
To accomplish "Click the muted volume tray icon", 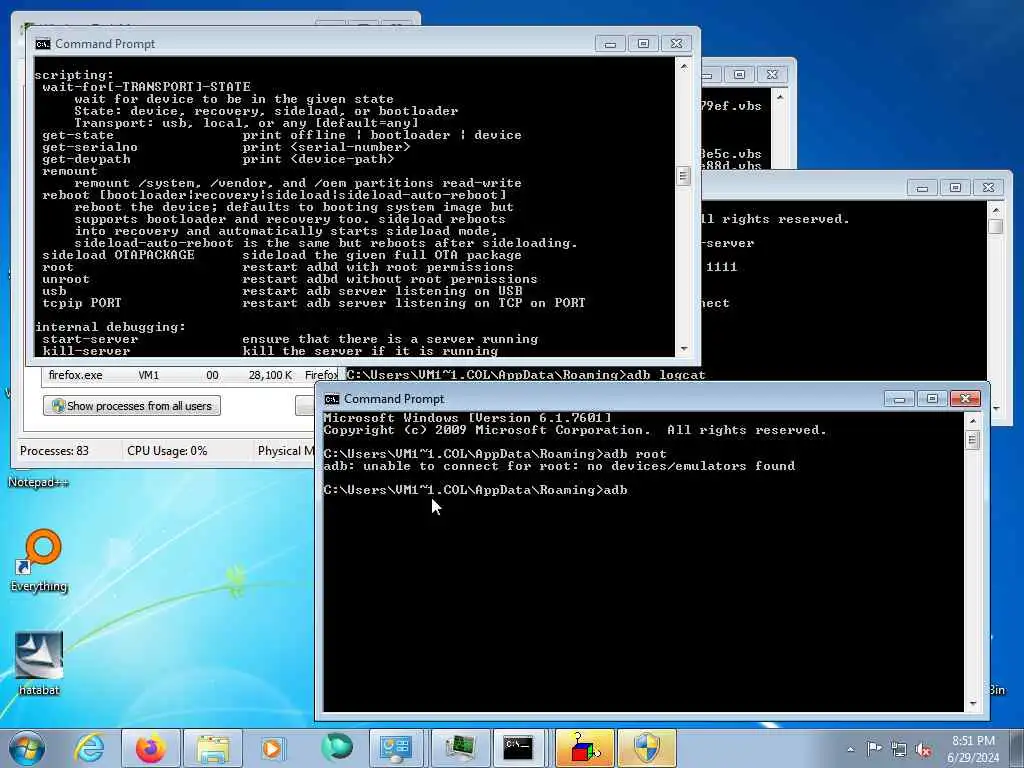I will tap(923, 749).
